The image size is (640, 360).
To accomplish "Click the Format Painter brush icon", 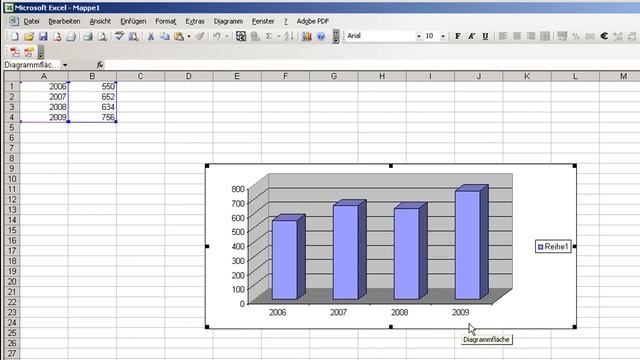I will 200,36.
